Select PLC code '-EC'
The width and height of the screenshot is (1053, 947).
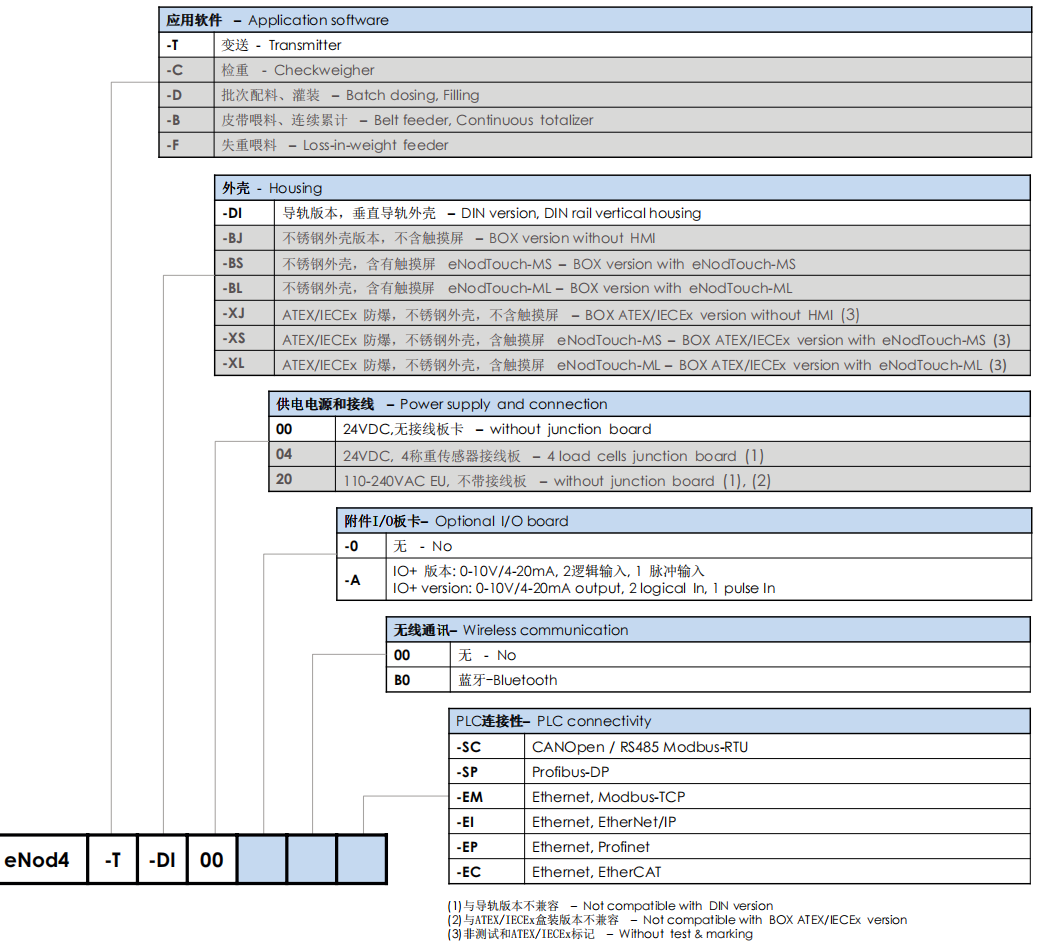[486, 872]
